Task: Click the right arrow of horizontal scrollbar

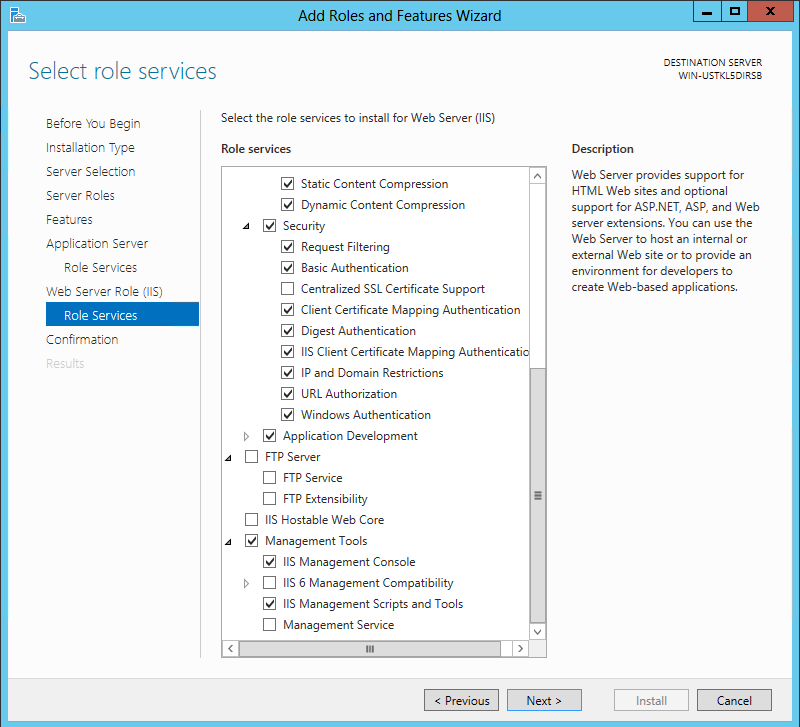Action: click(520, 648)
